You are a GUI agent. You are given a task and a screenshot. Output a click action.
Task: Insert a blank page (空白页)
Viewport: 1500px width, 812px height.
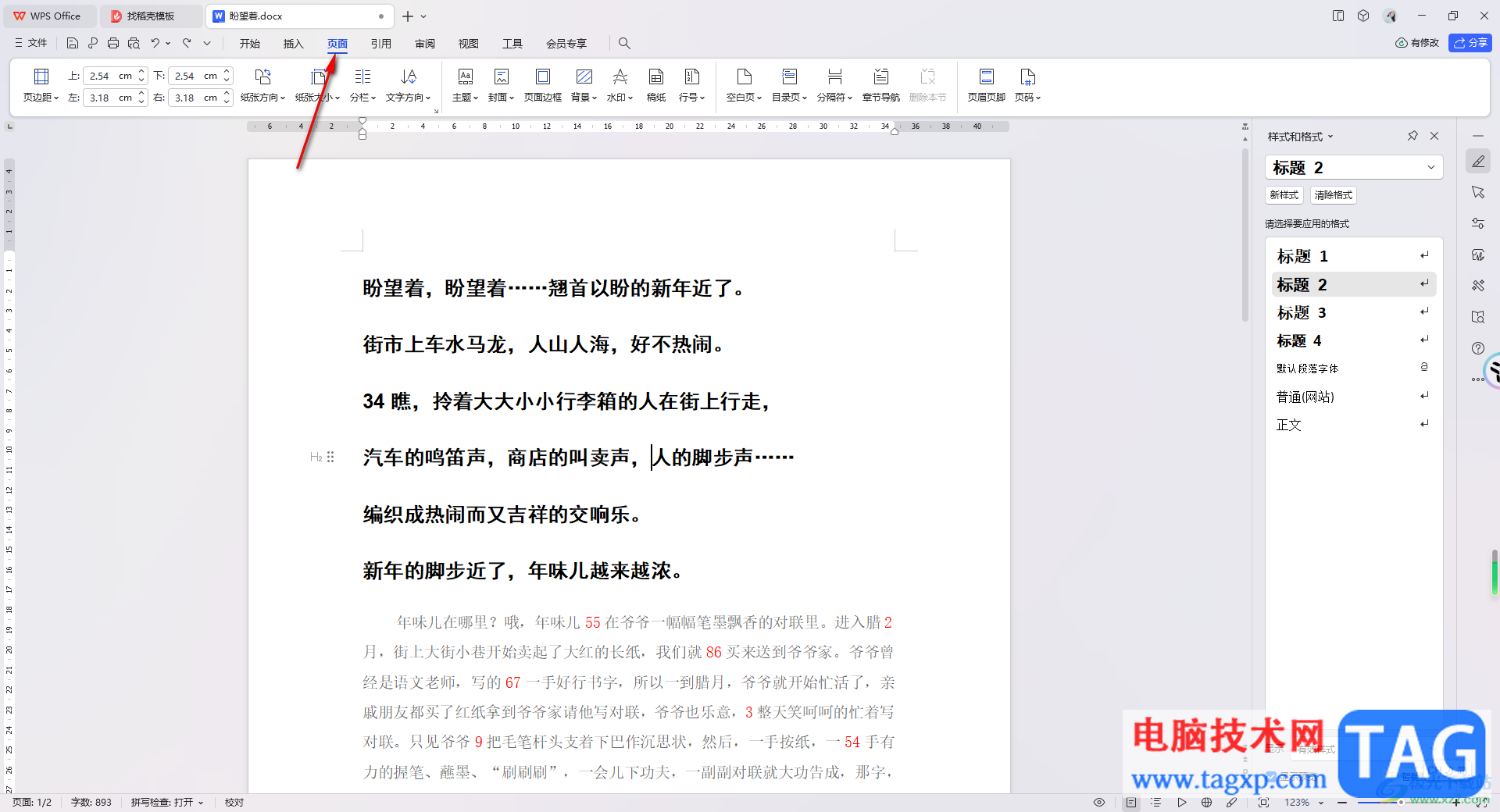click(x=744, y=85)
